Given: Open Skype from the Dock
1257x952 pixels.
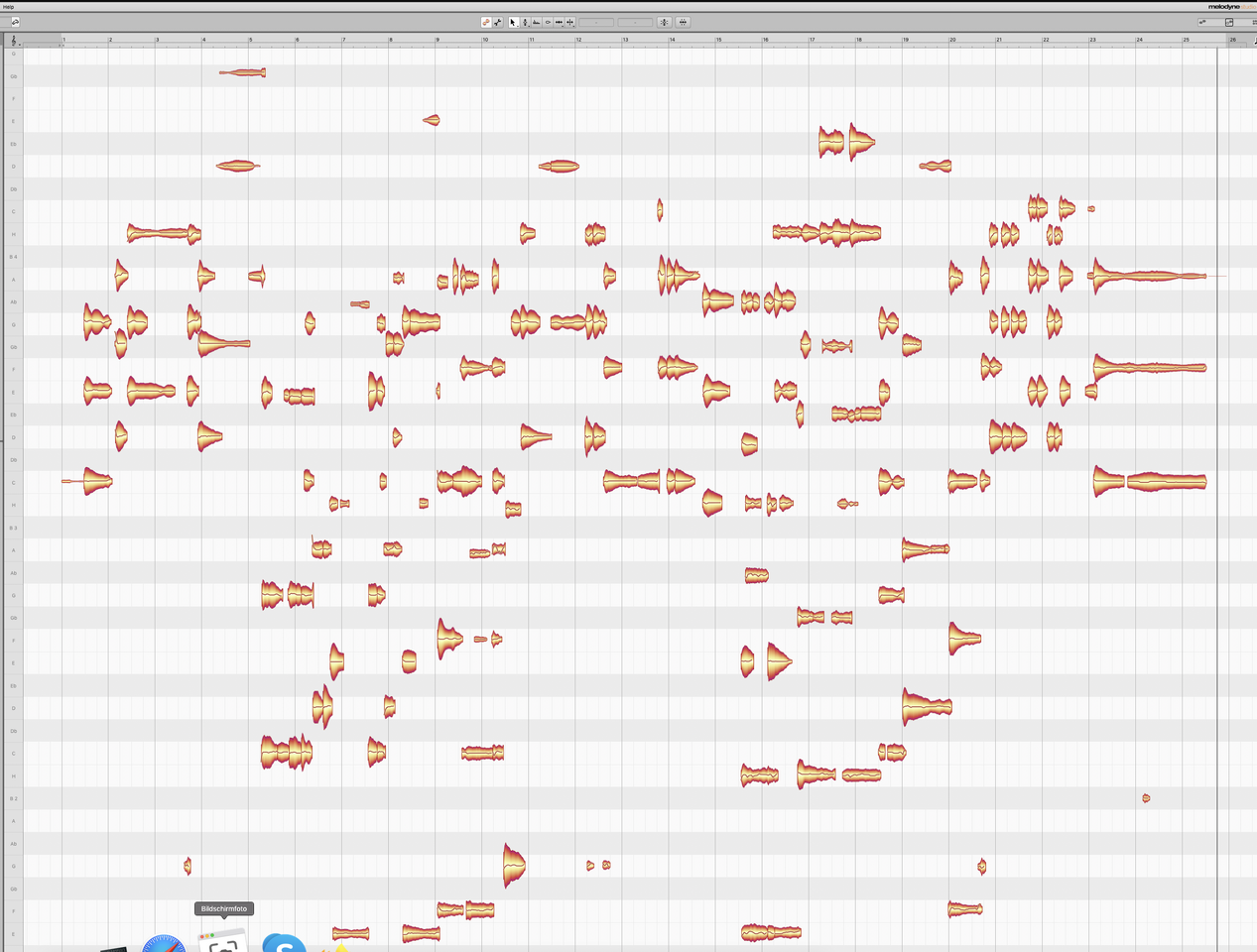Looking at the screenshot, I should 284,943.
